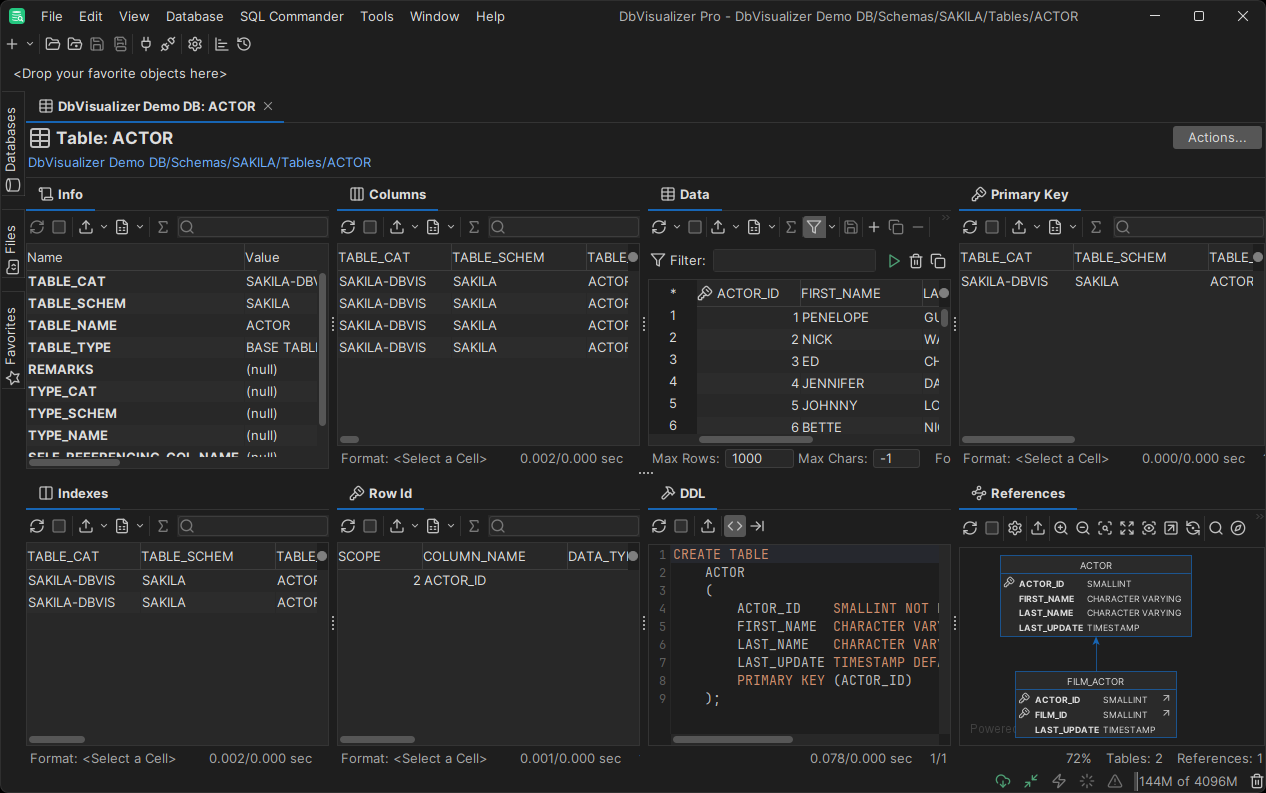Reload the DDL panel

click(x=659, y=526)
